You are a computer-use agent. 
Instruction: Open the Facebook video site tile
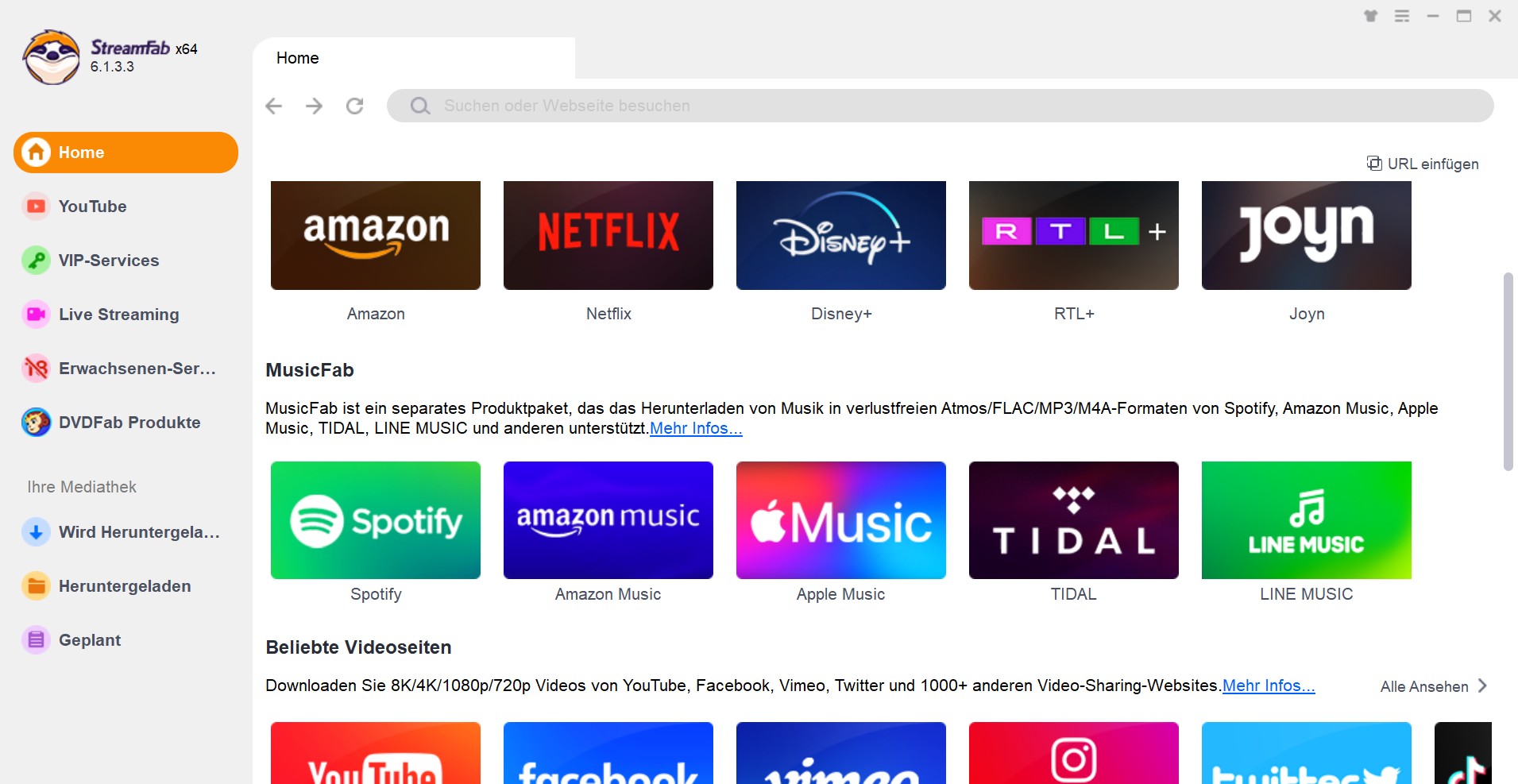608,753
